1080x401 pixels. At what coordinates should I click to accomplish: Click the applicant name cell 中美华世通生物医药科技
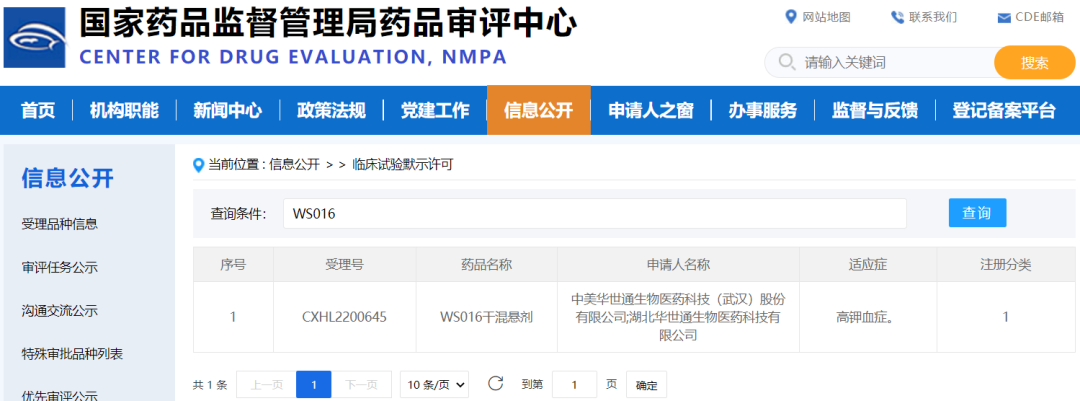tap(678, 318)
